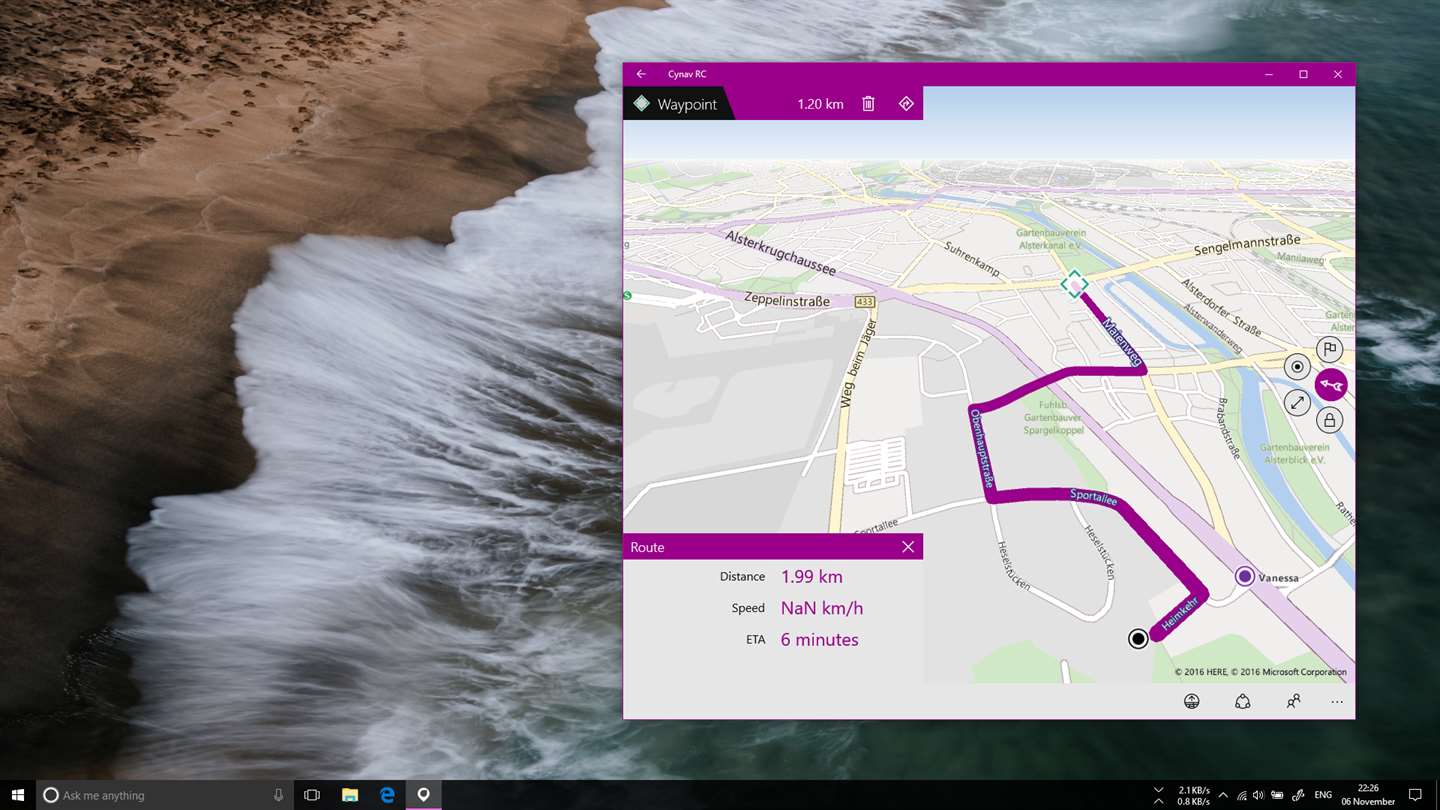The width and height of the screenshot is (1440, 810).
Task: Click the Cortana Ask me anything search box
Action: pos(165,795)
